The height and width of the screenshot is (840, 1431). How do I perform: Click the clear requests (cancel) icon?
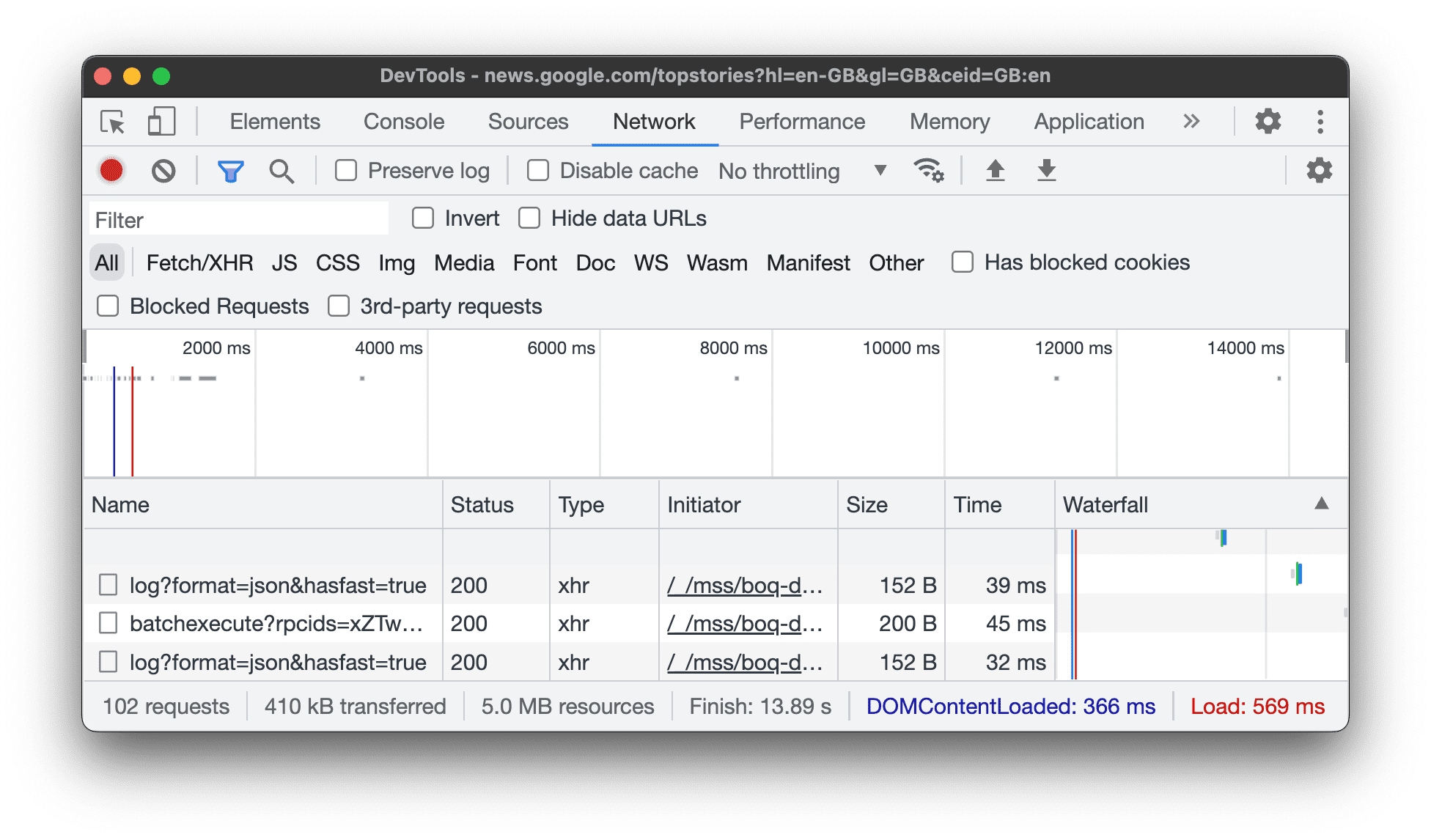point(164,170)
